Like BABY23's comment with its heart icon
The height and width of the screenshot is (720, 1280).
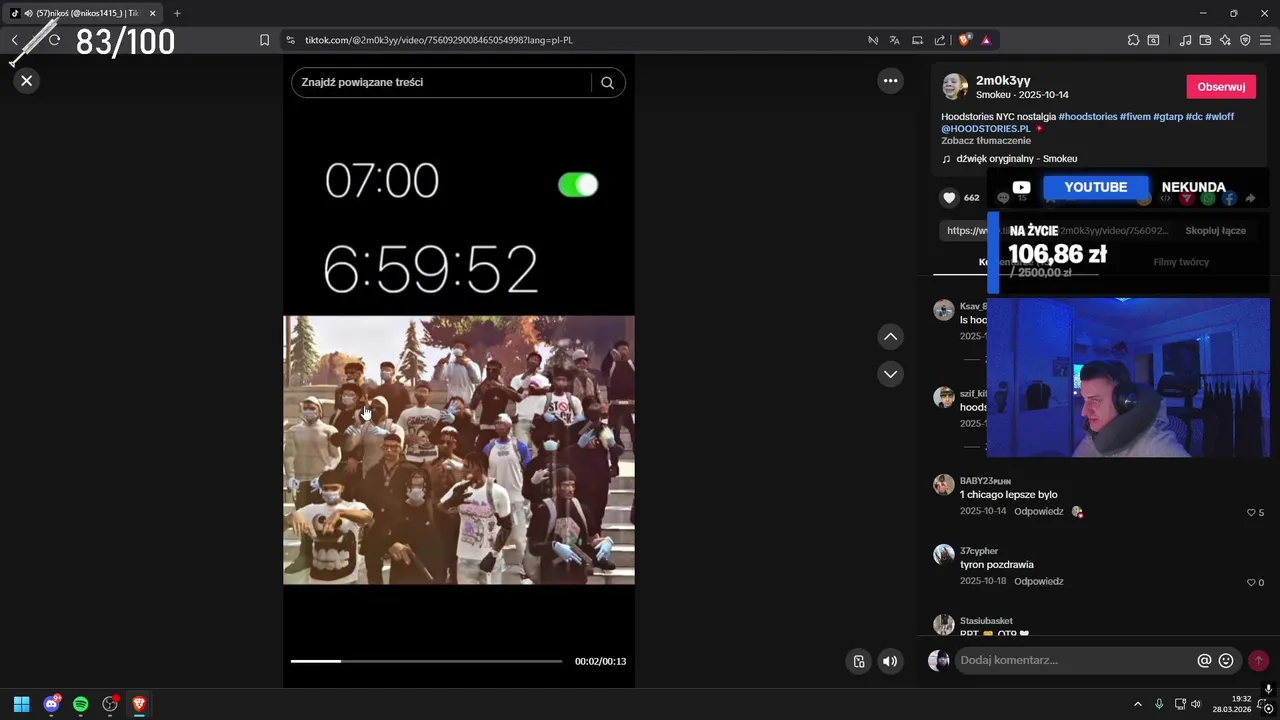tap(1251, 513)
